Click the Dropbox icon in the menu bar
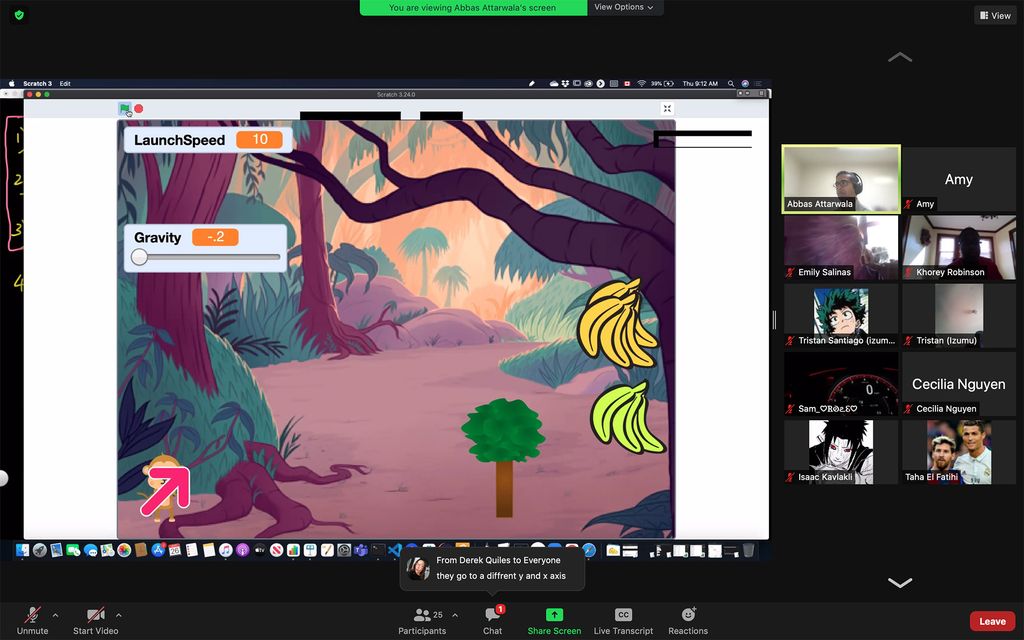 click(565, 84)
